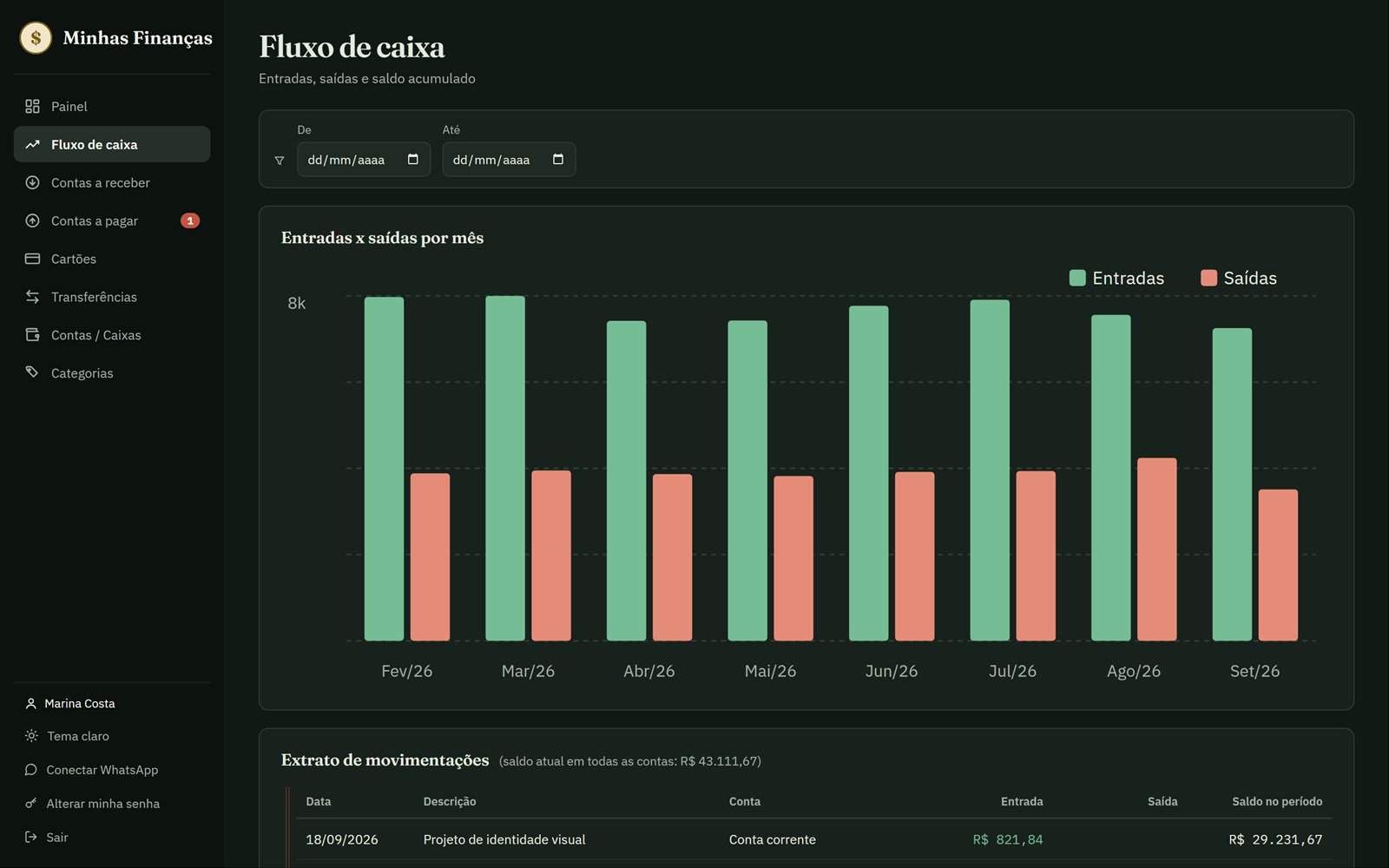The image size is (1389, 868).
Task: Click the R$ 821,84 entrada value
Action: 1008,839
